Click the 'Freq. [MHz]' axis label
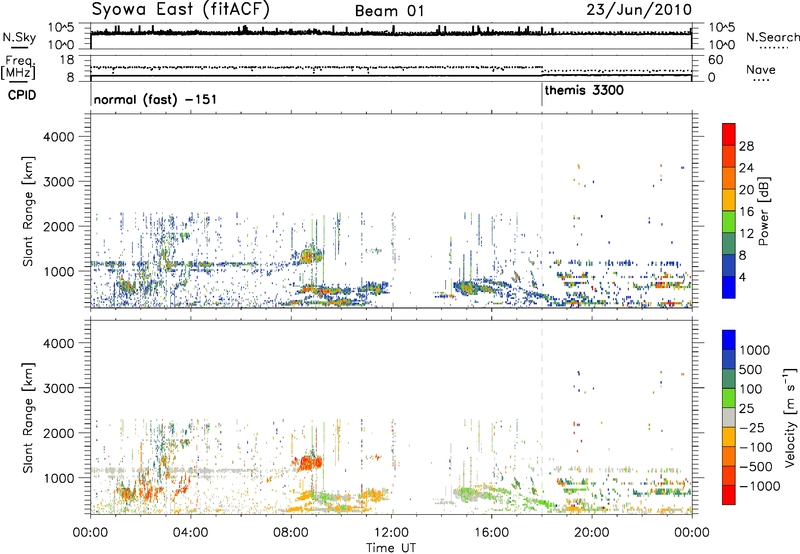 (x=19, y=67)
